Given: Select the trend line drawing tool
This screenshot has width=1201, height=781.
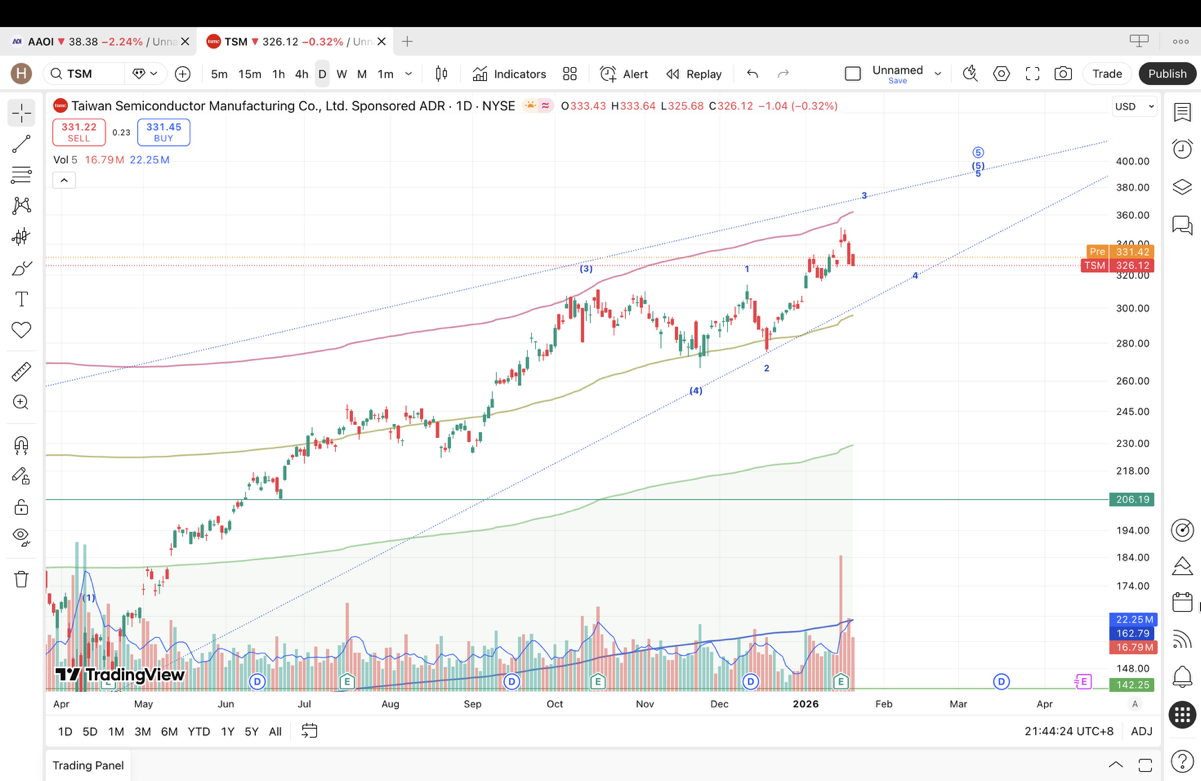Looking at the screenshot, I should [x=21, y=145].
